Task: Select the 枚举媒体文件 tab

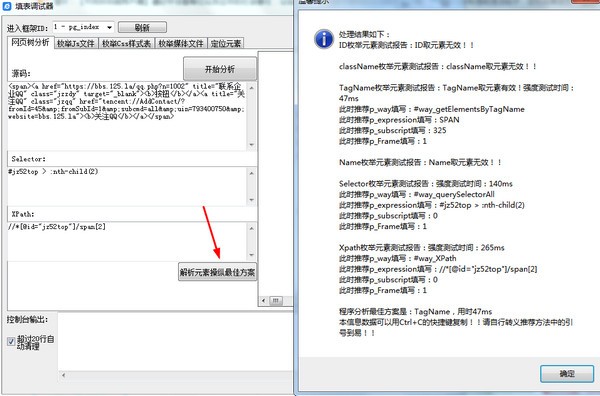Action: coord(181,44)
